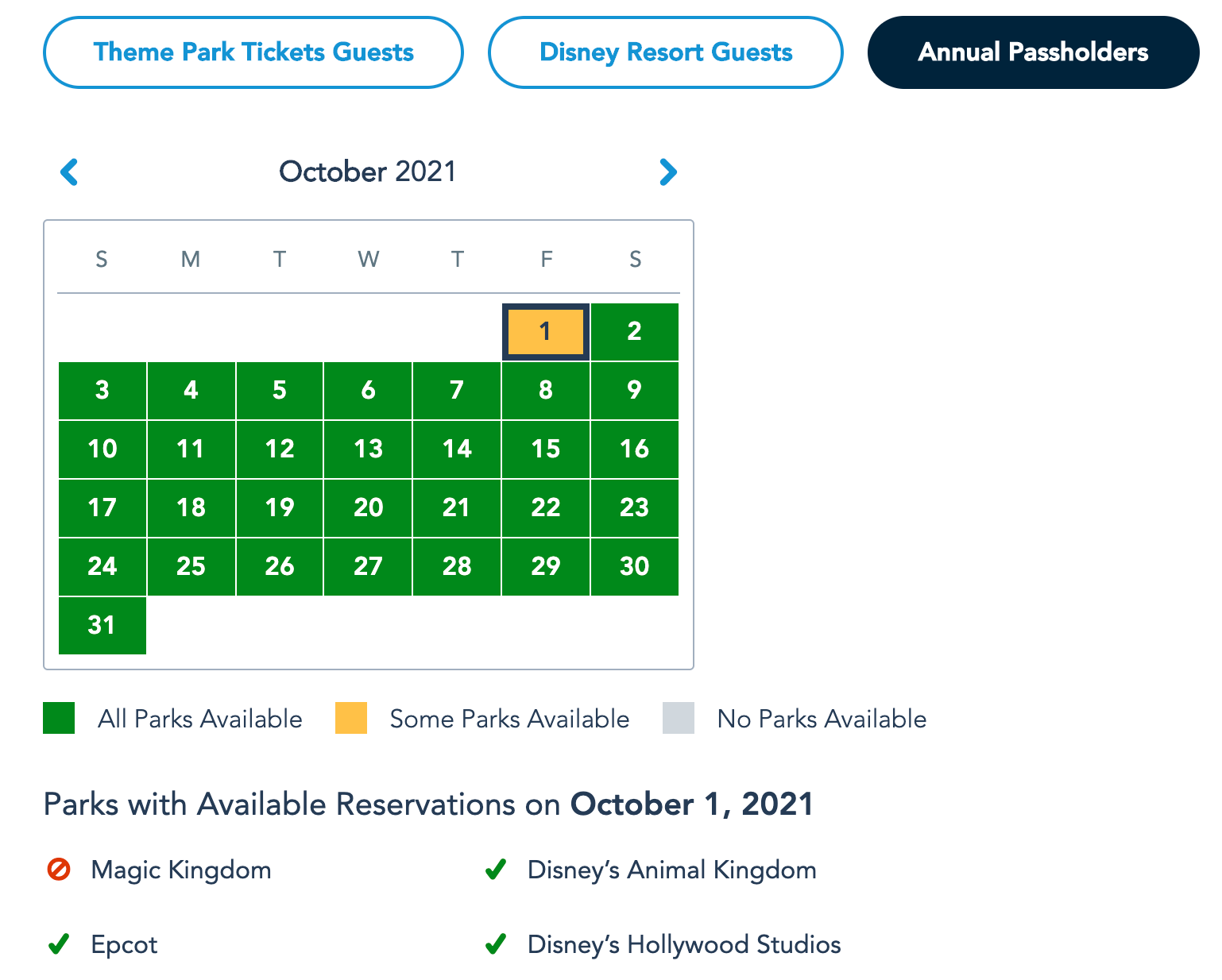Select October 1 on the calendar

point(545,331)
